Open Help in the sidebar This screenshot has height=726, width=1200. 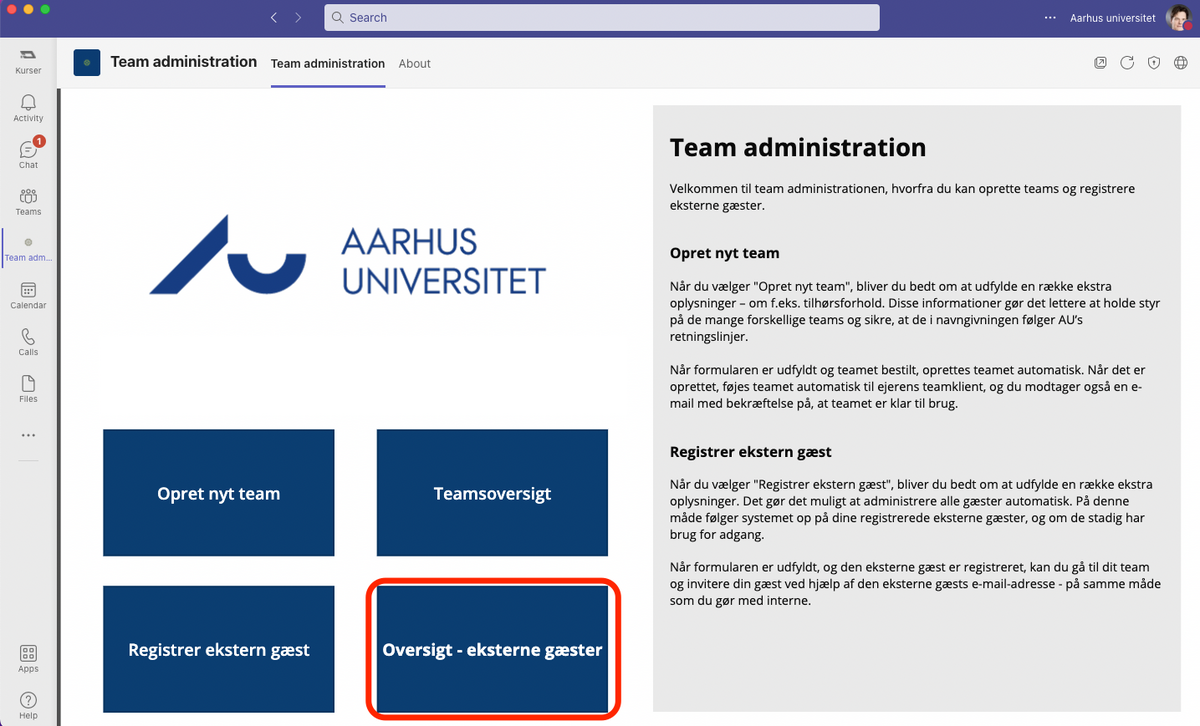click(28, 706)
